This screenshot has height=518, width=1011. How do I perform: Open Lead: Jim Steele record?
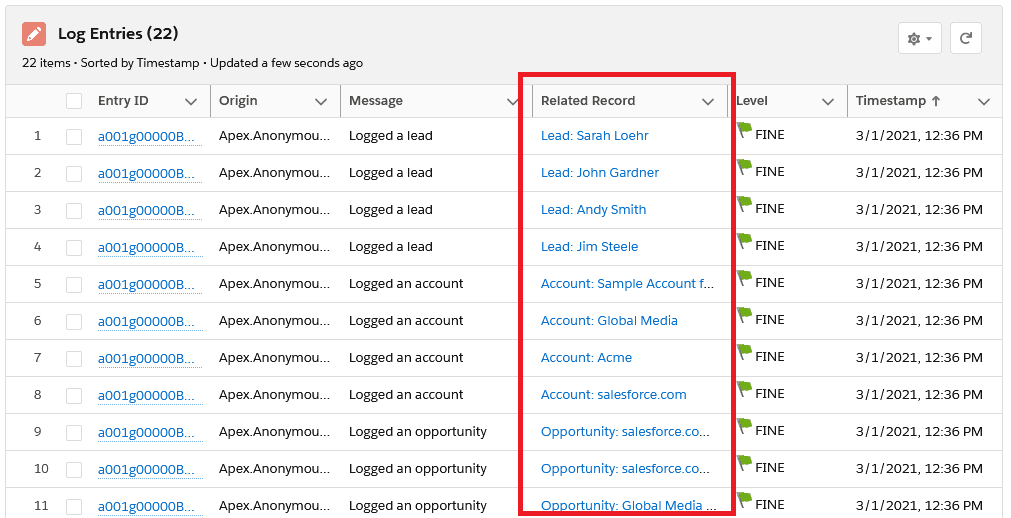point(589,246)
